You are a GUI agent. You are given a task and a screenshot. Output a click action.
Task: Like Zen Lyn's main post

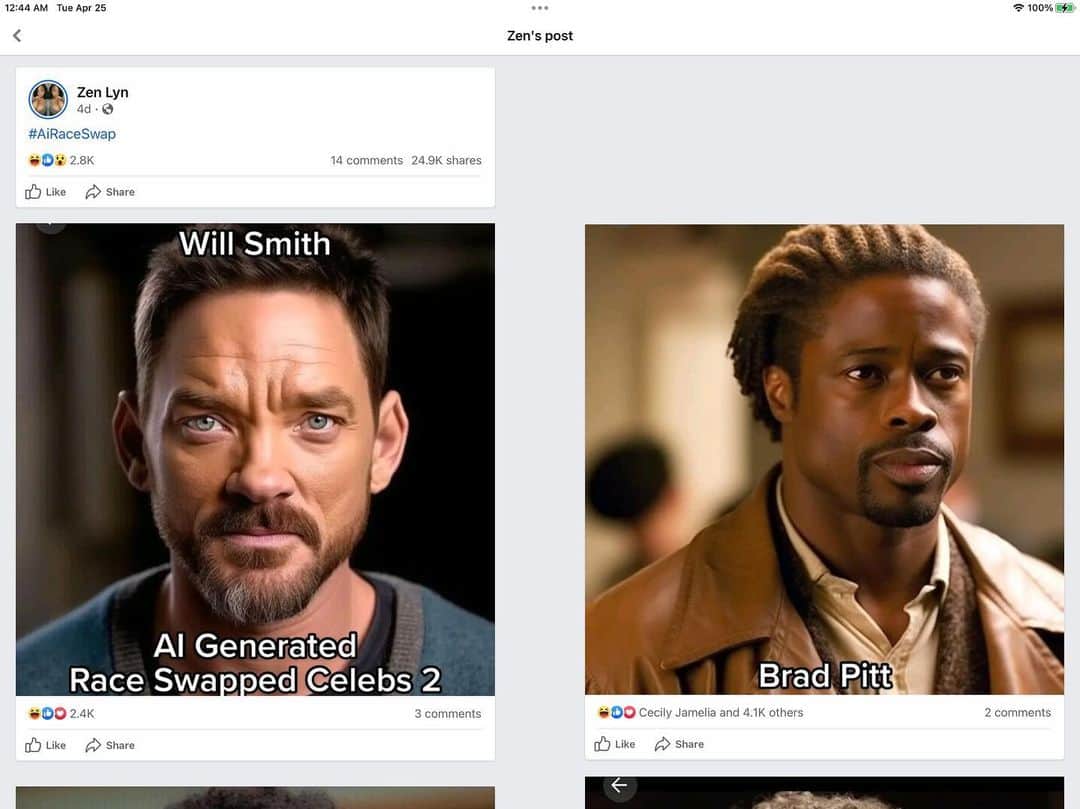pos(45,192)
